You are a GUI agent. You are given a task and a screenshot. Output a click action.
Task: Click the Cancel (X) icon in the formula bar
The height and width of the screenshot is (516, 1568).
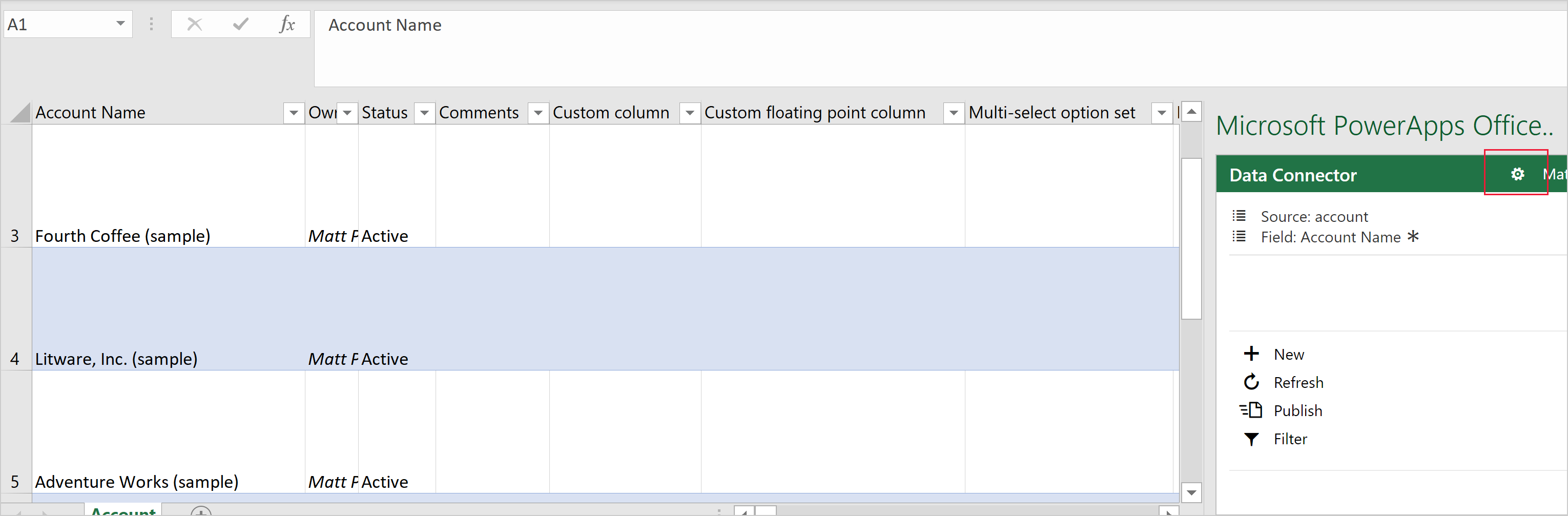tap(195, 25)
